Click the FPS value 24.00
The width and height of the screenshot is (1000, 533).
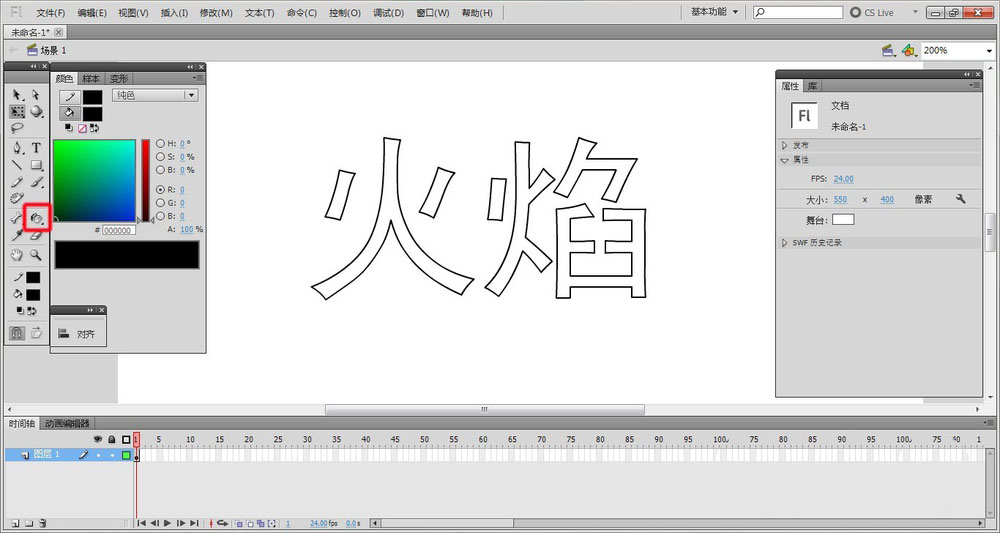[843, 179]
